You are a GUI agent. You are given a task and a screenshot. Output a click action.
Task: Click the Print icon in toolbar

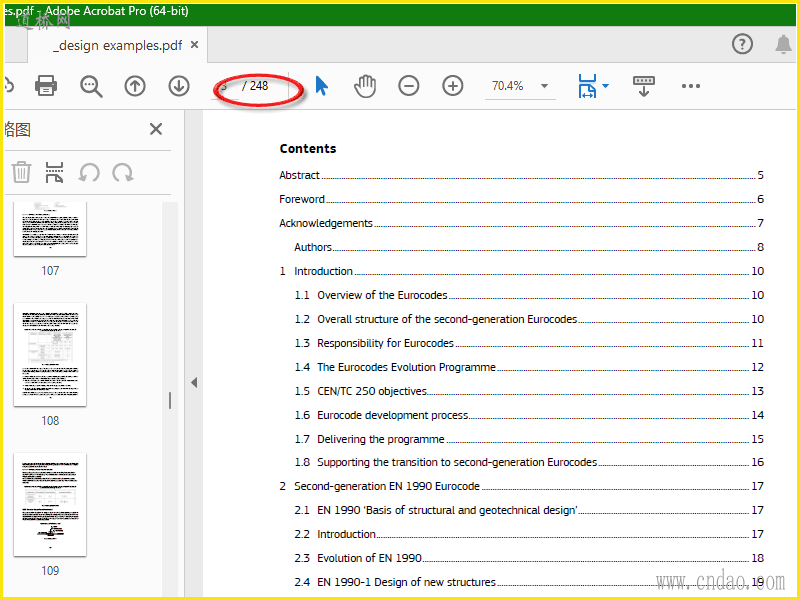click(x=46, y=86)
